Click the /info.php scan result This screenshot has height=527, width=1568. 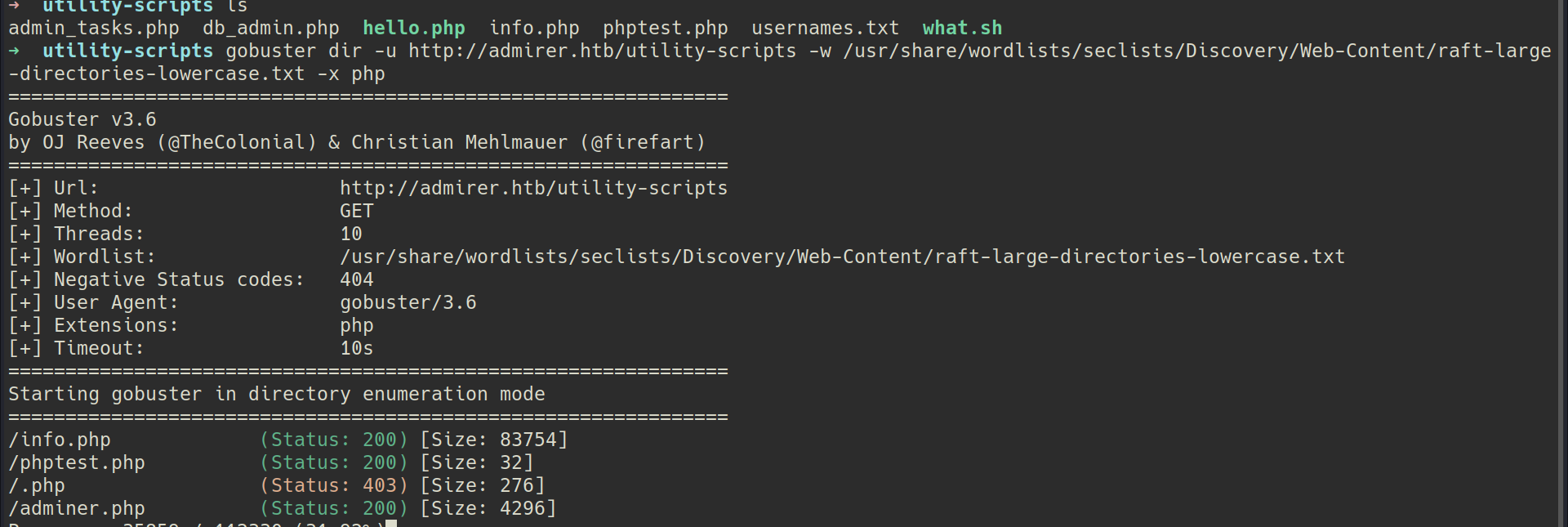tap(60, 440)
